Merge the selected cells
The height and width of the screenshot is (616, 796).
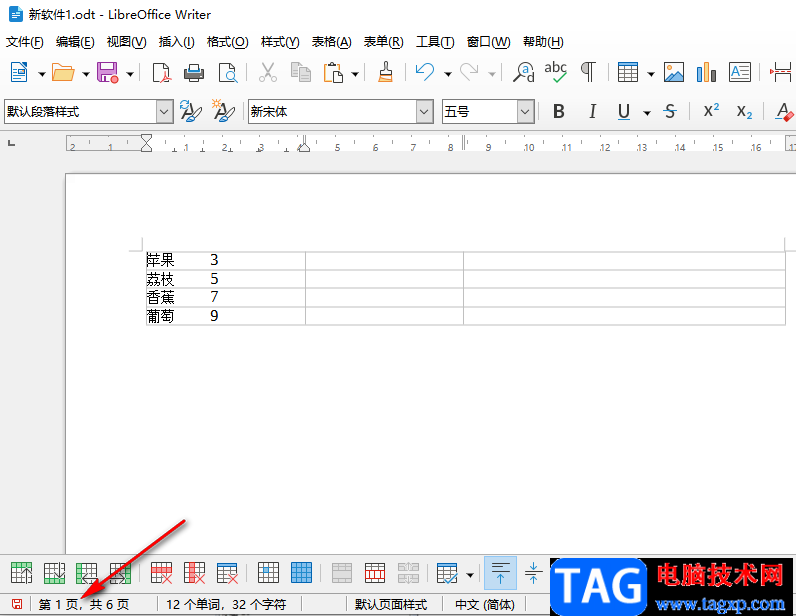click(342, 573)
